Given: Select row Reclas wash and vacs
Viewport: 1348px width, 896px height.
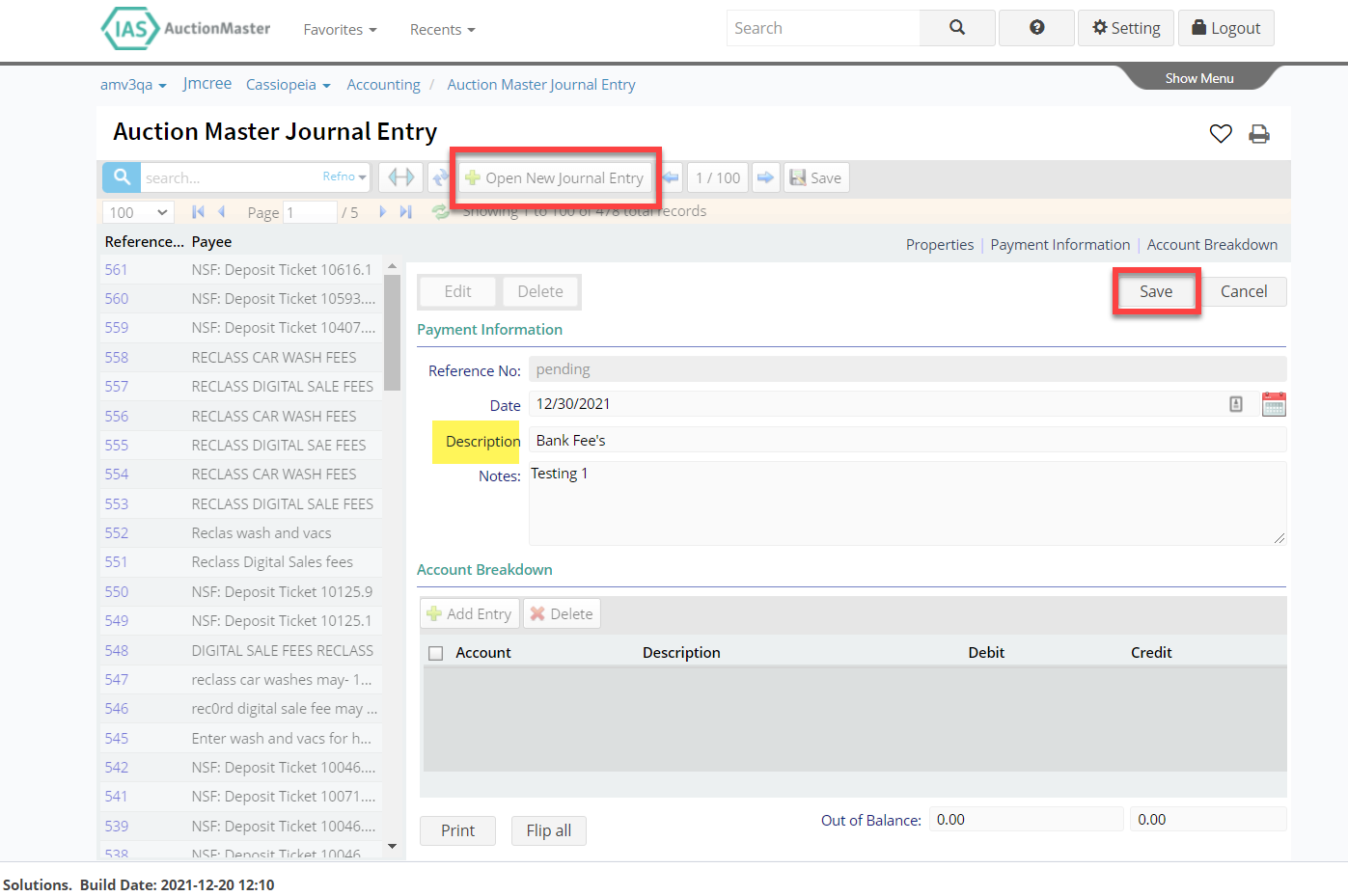Looking at the screenshot, I should (241, 532).
